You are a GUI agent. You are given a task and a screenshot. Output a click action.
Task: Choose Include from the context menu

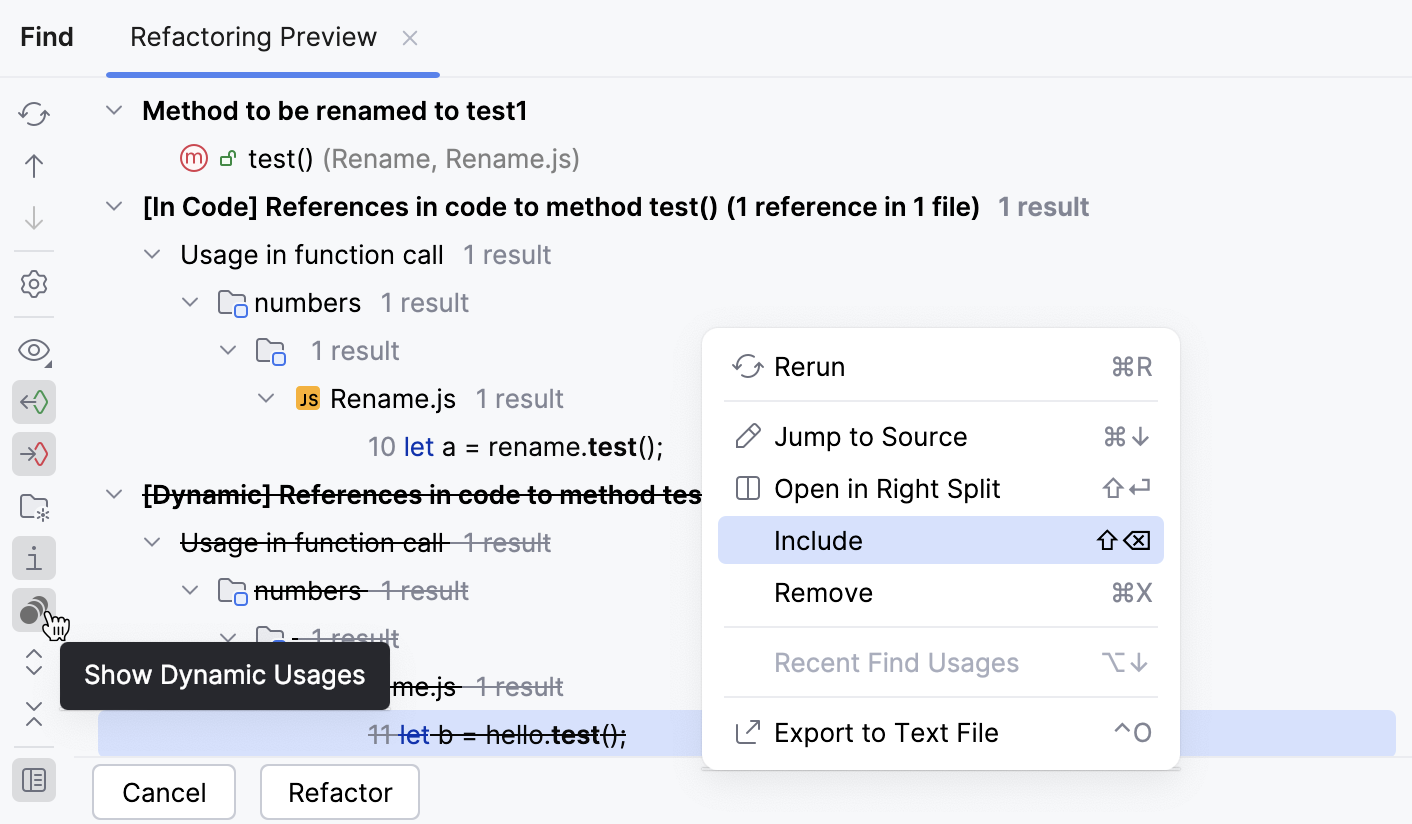pos(818,540)
